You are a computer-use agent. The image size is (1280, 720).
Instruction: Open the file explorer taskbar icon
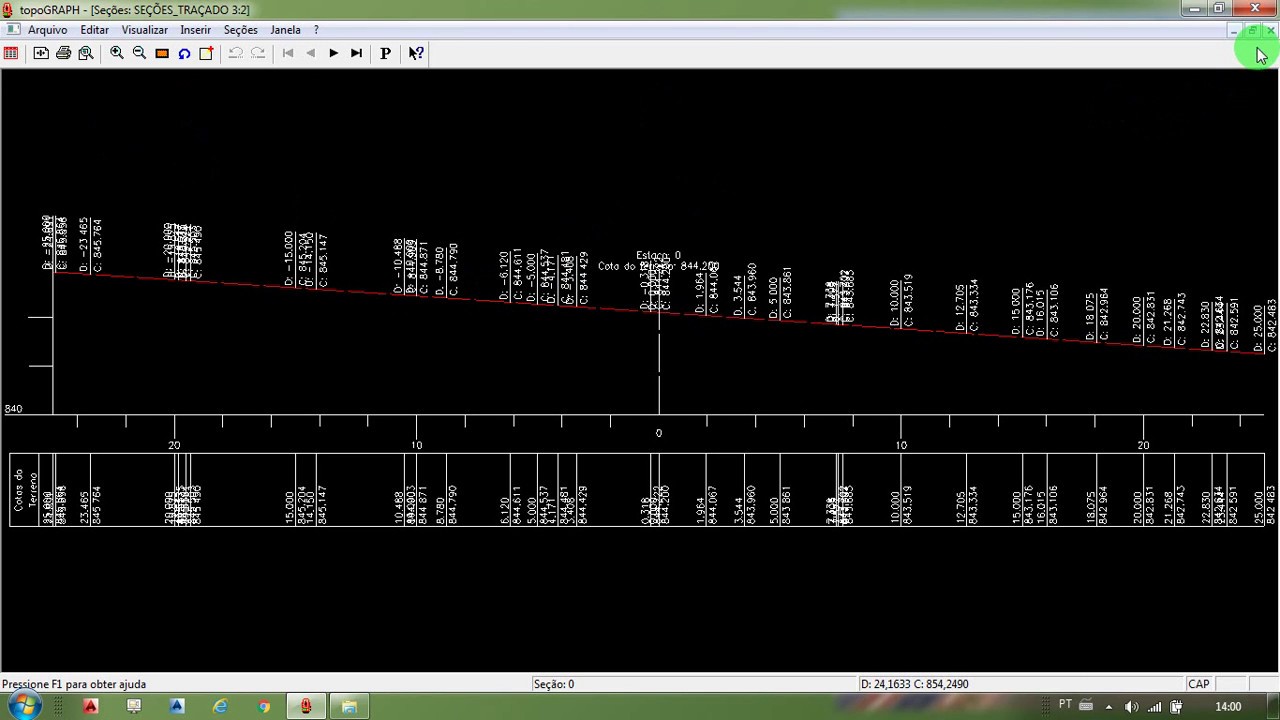click(x=349, y=707)
